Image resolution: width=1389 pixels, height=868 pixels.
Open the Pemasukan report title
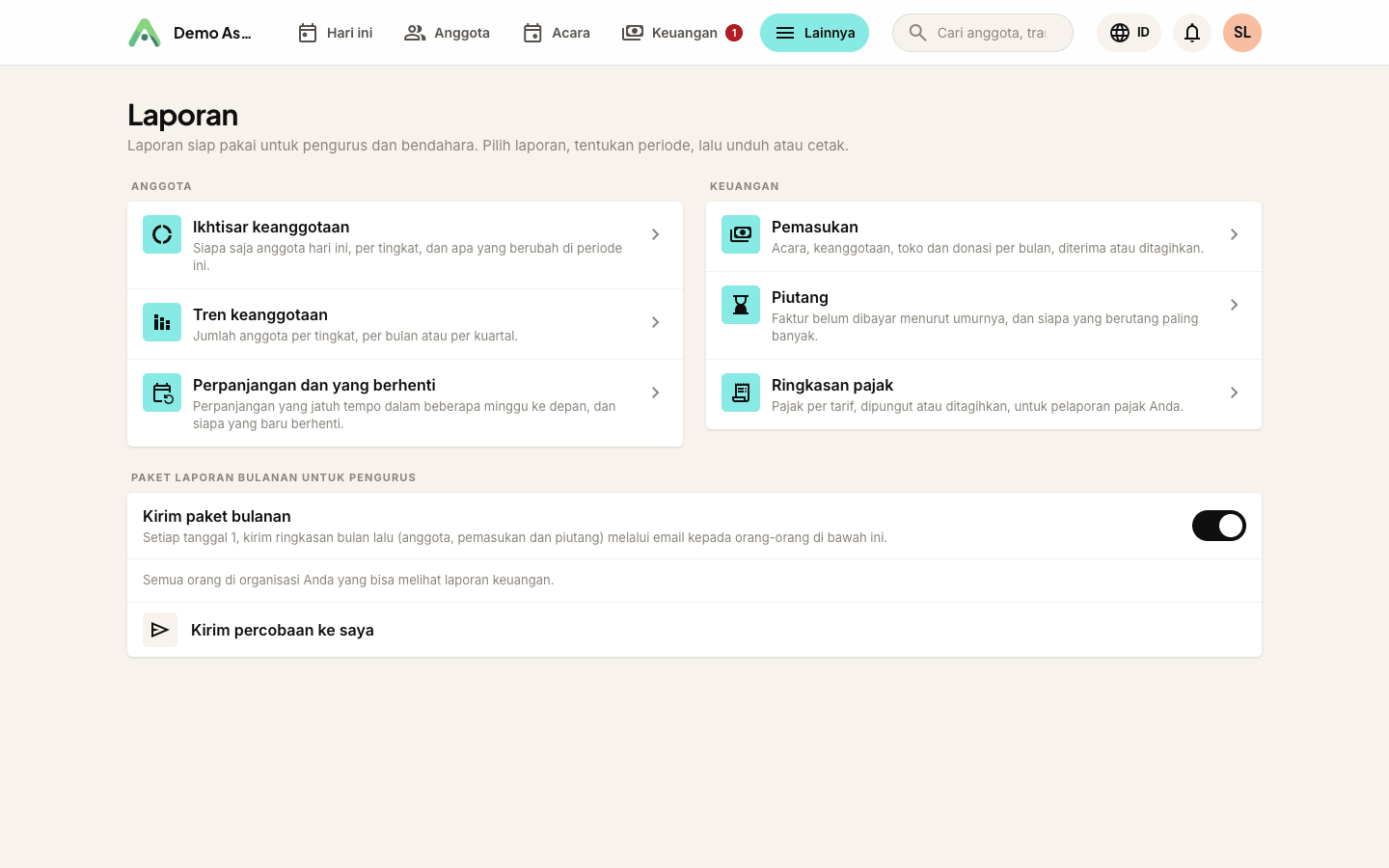815,227
